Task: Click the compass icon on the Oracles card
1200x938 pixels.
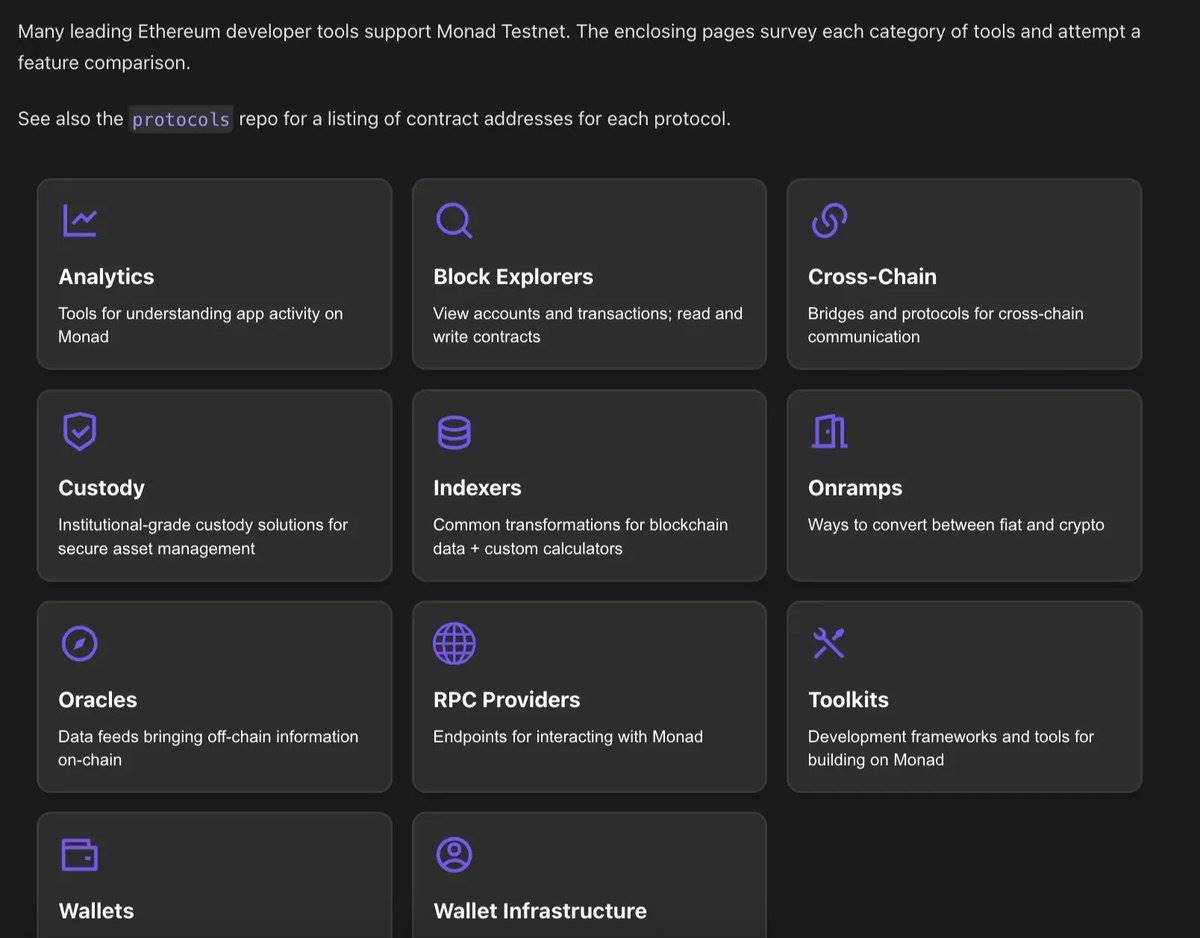Action: point(80,643)
